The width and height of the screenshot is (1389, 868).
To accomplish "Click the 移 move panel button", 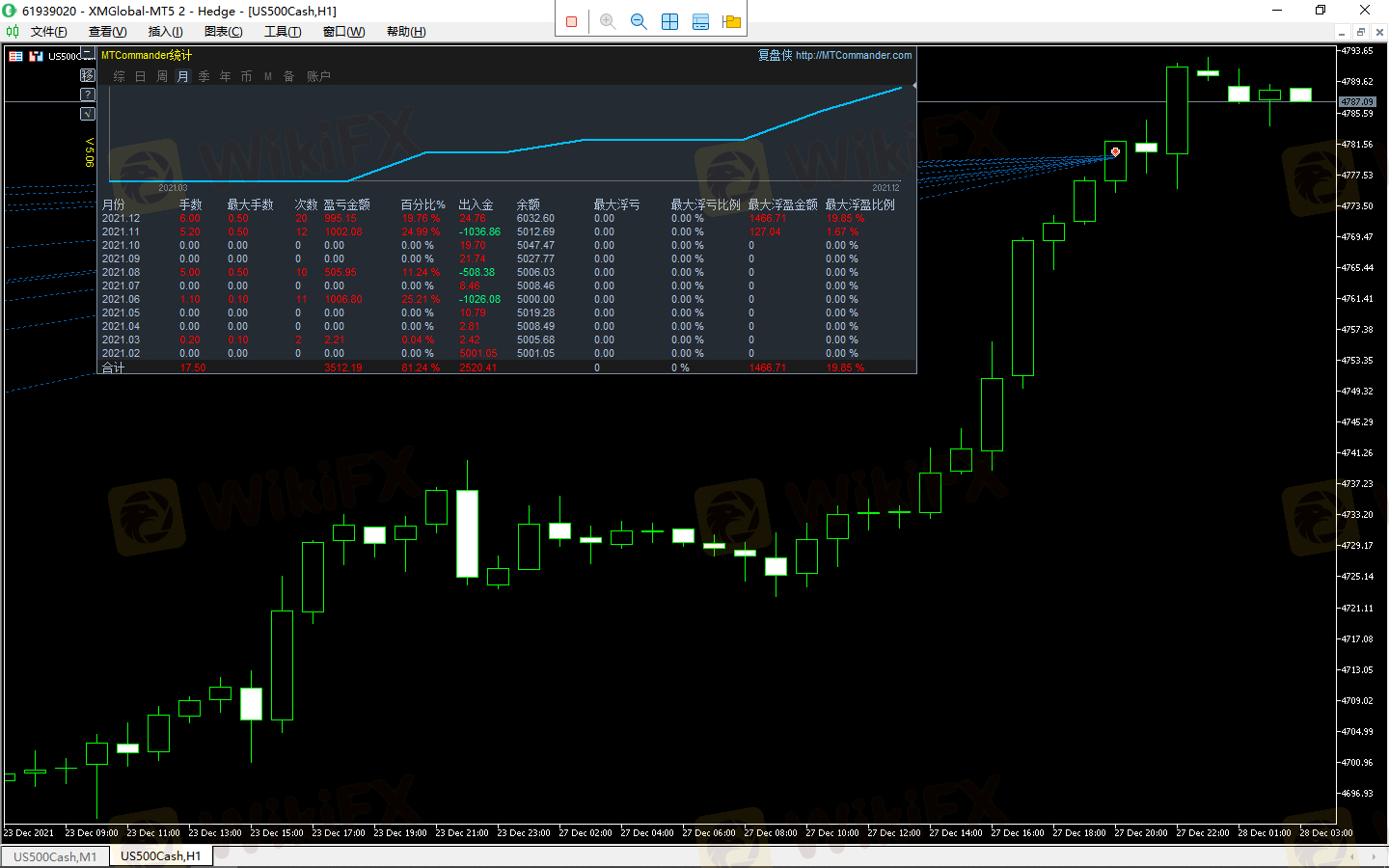I will tap(88, 75).
